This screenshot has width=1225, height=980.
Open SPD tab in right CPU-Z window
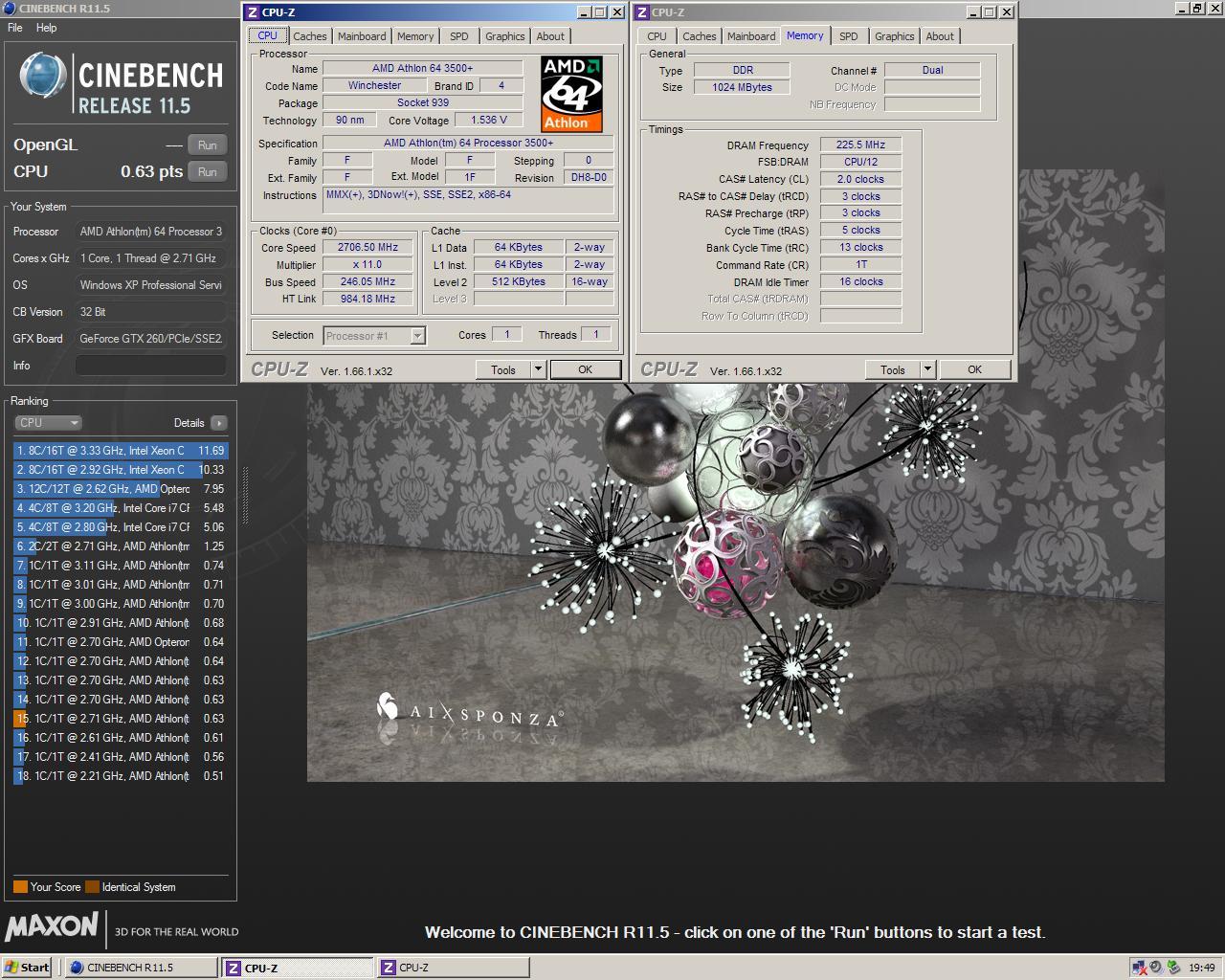(849, 36)
